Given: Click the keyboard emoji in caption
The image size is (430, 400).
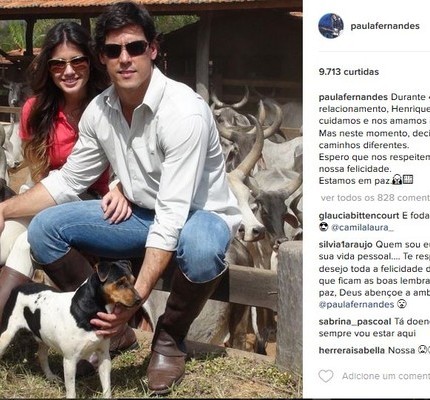Looking at the screenshot, I should pos(408,180).
